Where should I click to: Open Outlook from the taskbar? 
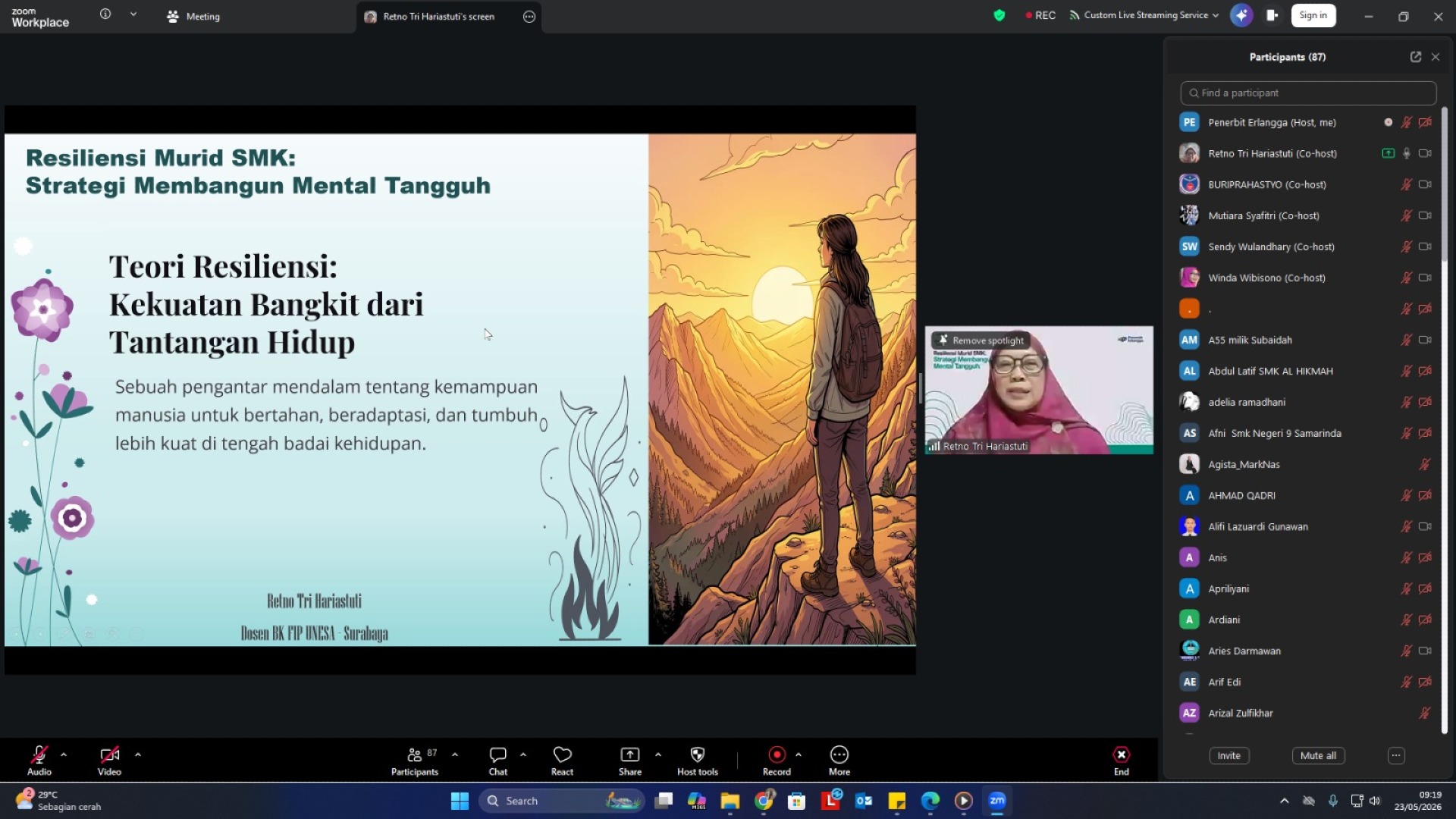coord(864,801)
